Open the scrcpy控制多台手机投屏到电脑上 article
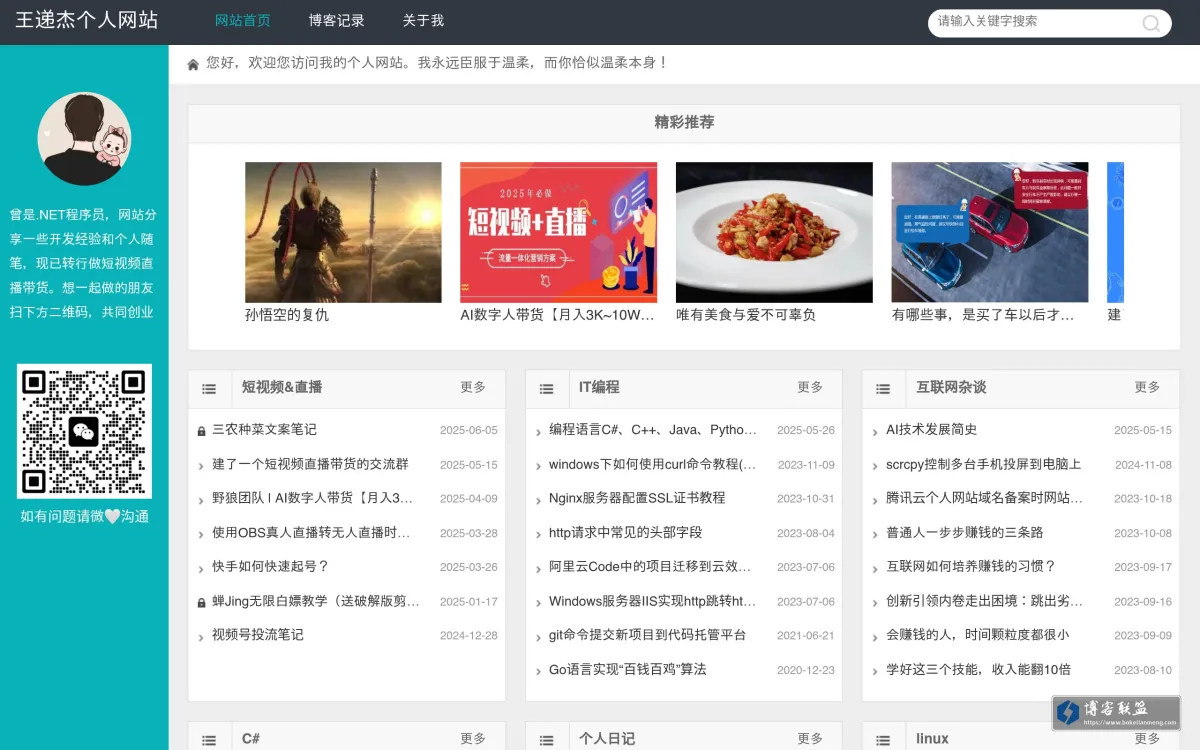The image size is (1200, 750). point(984,464)
